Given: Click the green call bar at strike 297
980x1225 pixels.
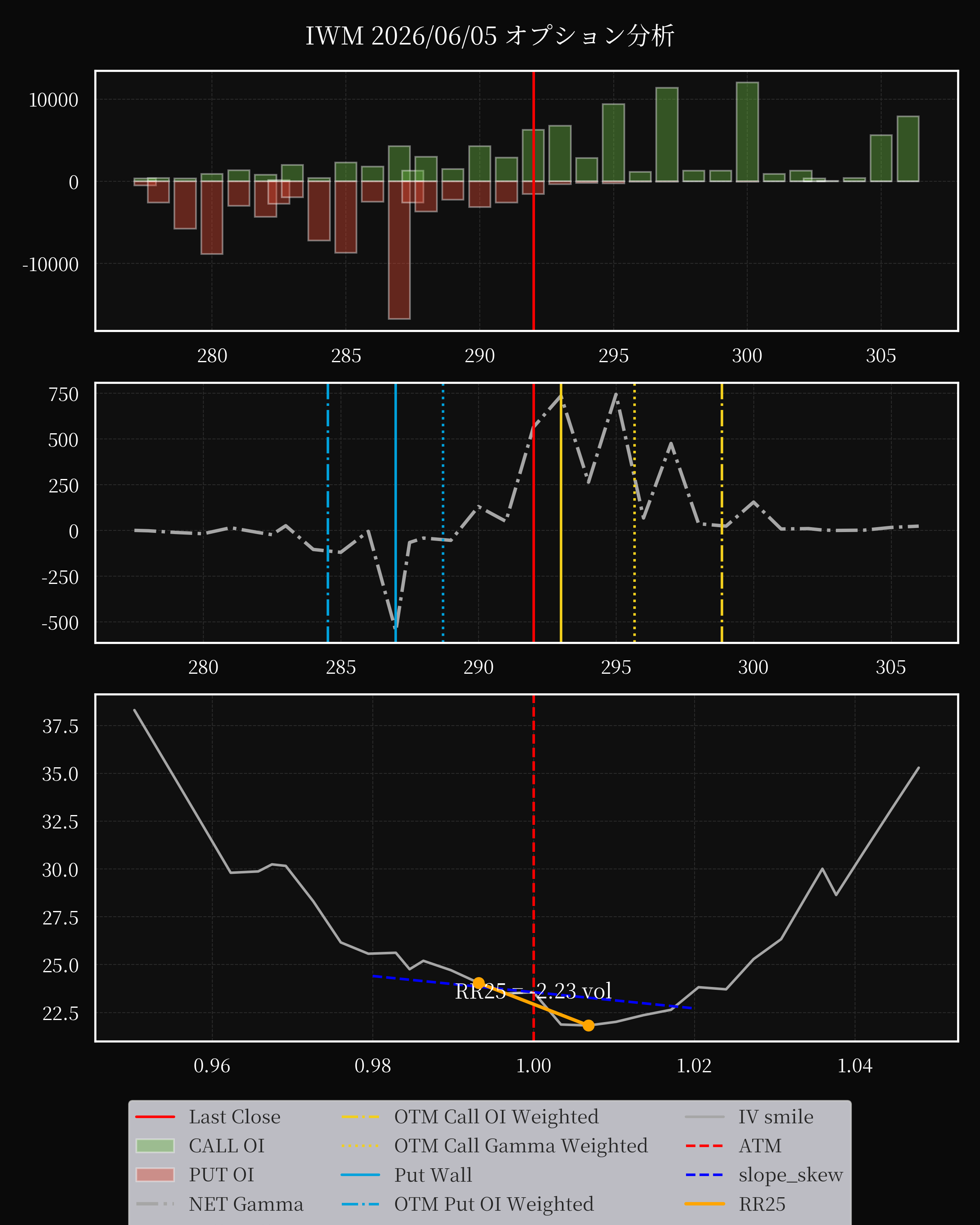Looking at the screenshot, I should click(667, 135).
